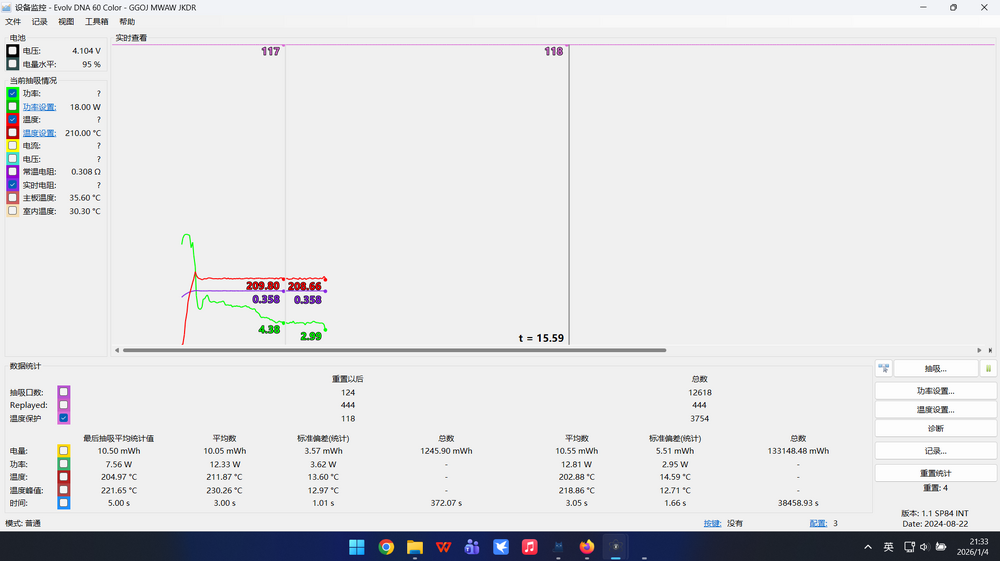Open the 视图 menu

66,21
